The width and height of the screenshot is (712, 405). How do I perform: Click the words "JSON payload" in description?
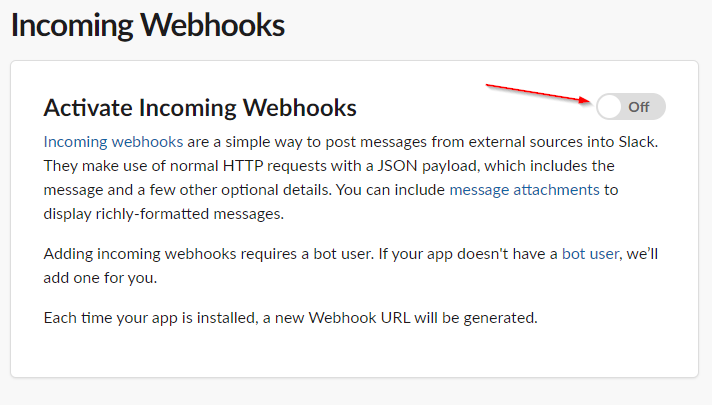[428, 166]
